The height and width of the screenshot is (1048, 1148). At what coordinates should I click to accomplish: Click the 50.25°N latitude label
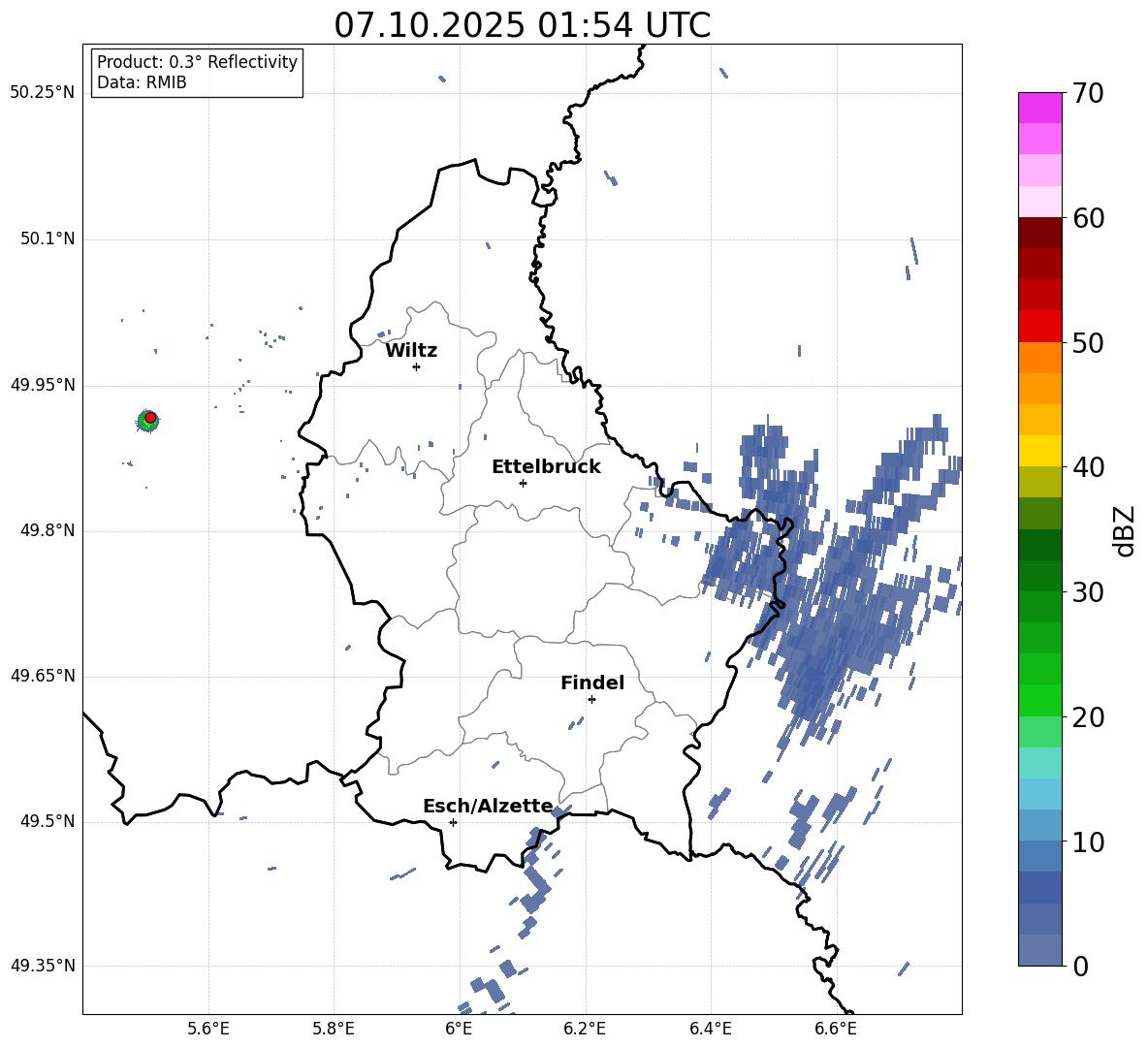(x=43, y=93)
